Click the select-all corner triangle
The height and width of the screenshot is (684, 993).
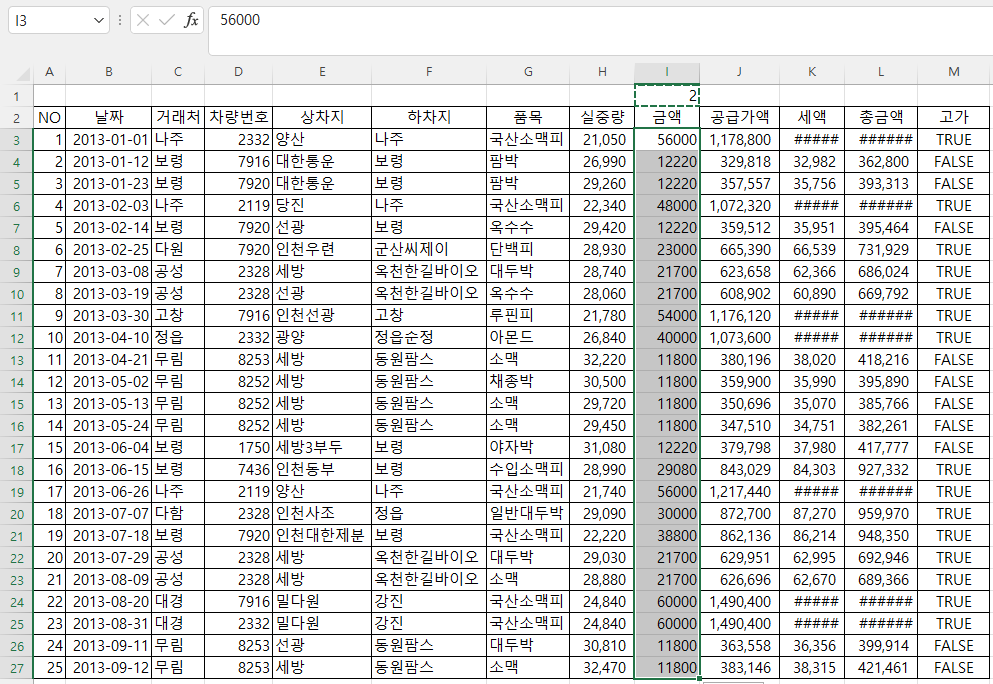coord(23,75)
